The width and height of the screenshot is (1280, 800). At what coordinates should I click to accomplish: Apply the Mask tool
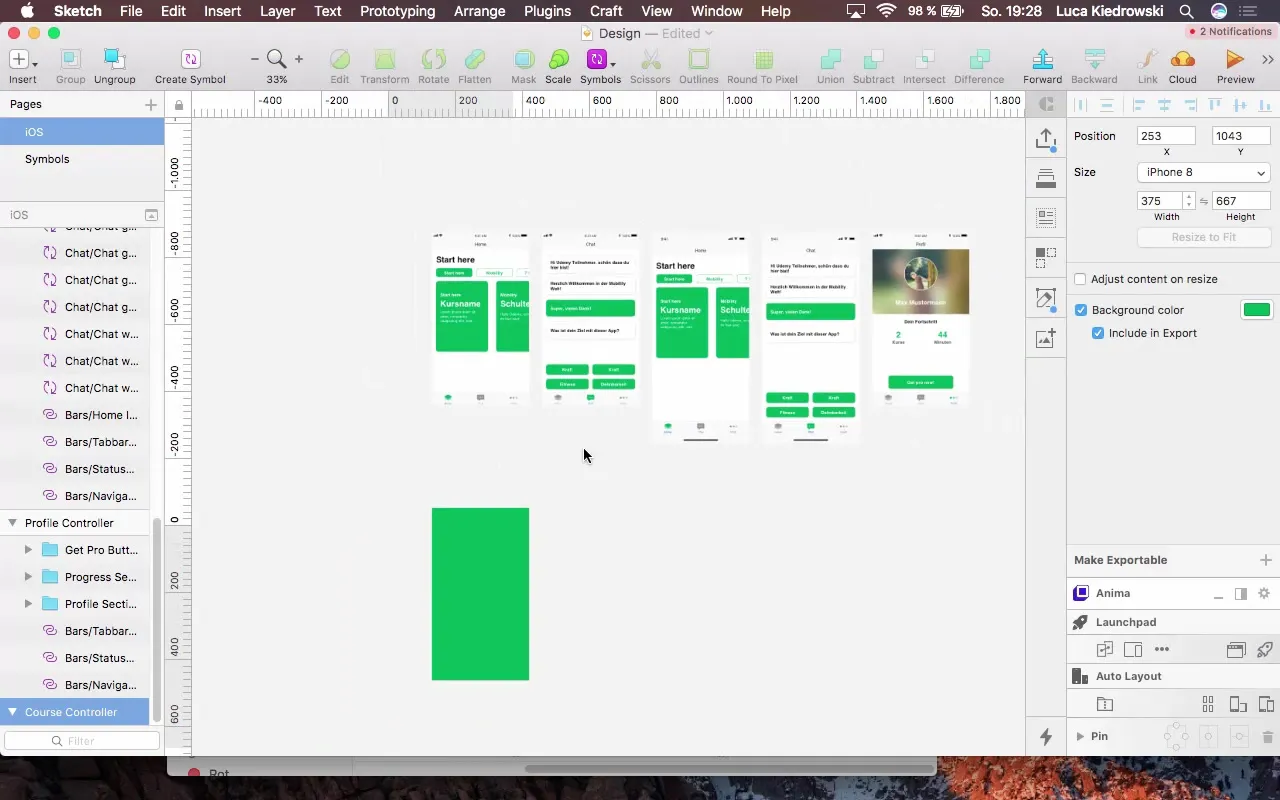coord(523,59)
